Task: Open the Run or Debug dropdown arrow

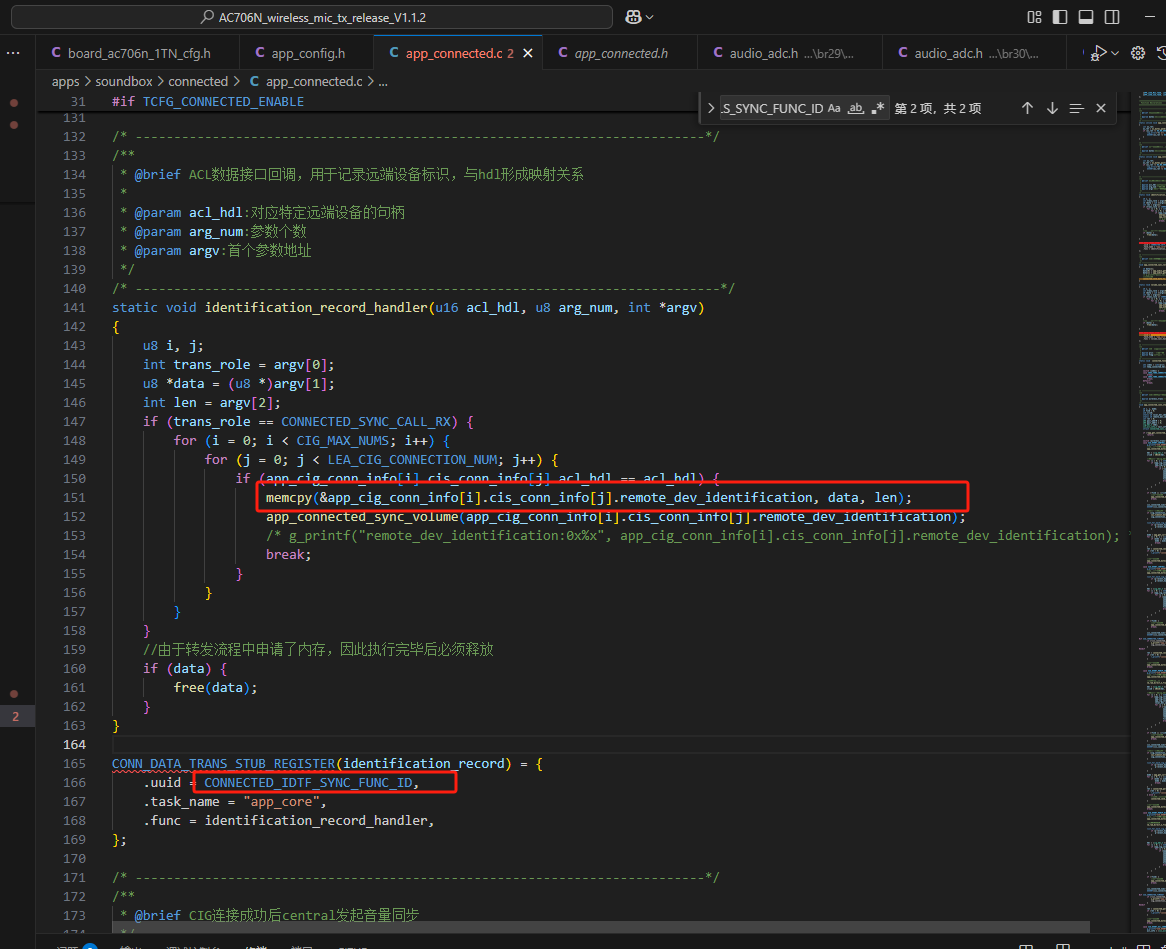Action: click(x=1115, y=53)
